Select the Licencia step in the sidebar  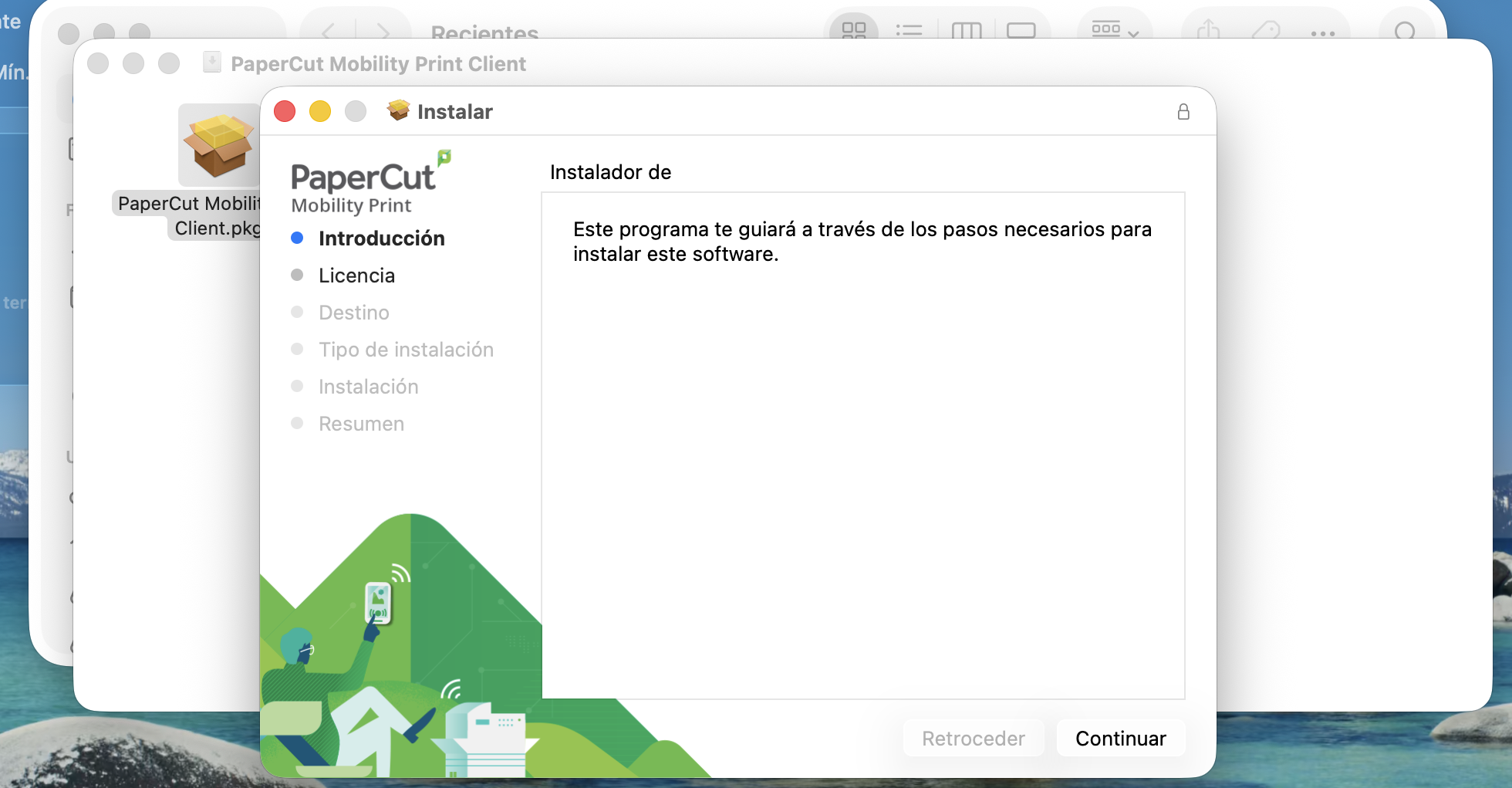point(356,276)
